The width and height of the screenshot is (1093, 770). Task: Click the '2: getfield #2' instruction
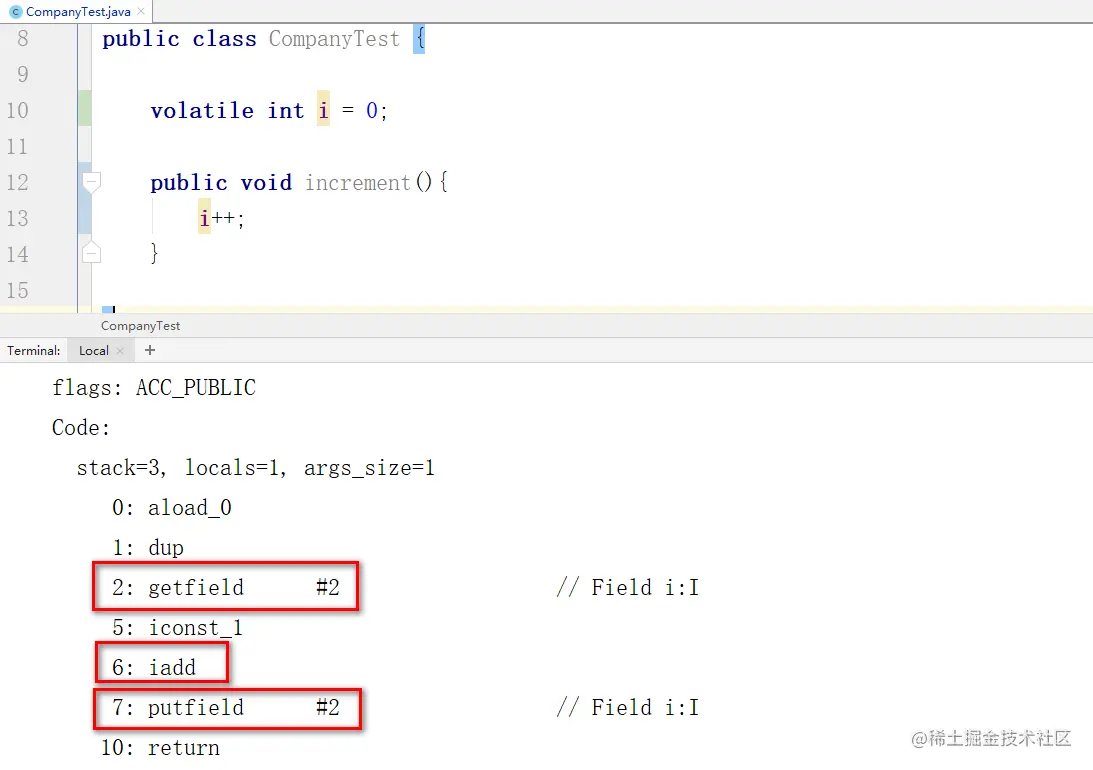pos(226,587)
